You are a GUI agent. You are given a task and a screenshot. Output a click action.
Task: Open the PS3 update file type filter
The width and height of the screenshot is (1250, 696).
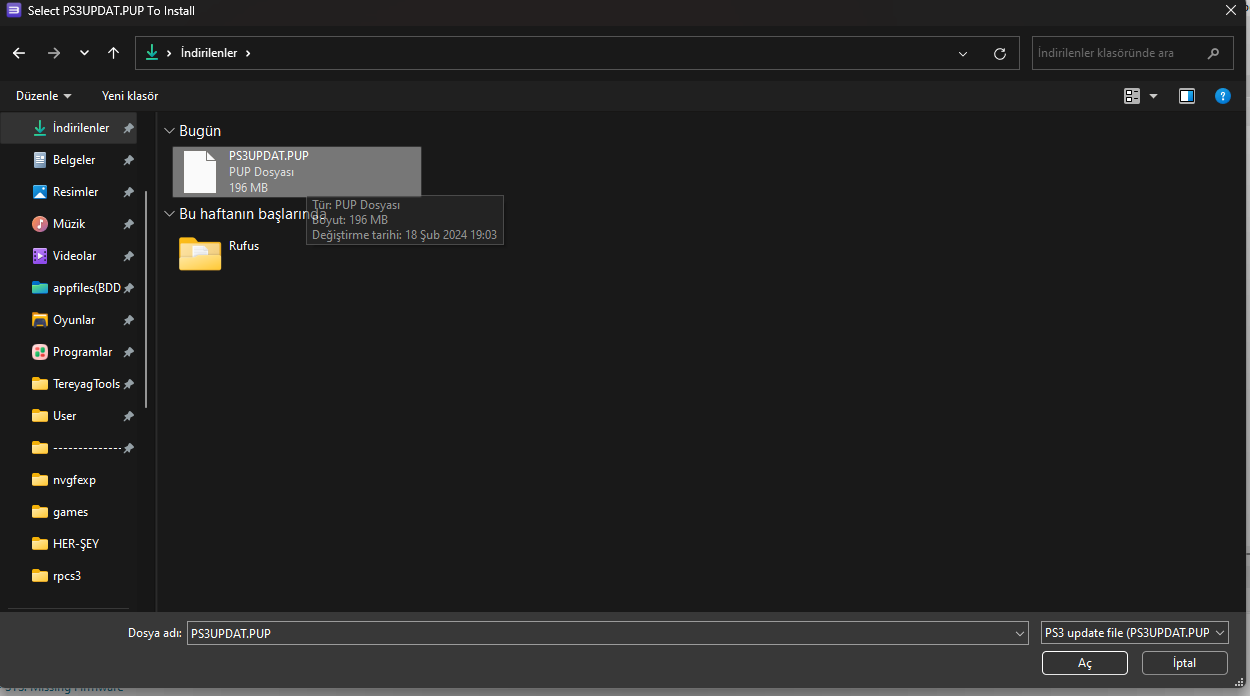coord(1134,633)
